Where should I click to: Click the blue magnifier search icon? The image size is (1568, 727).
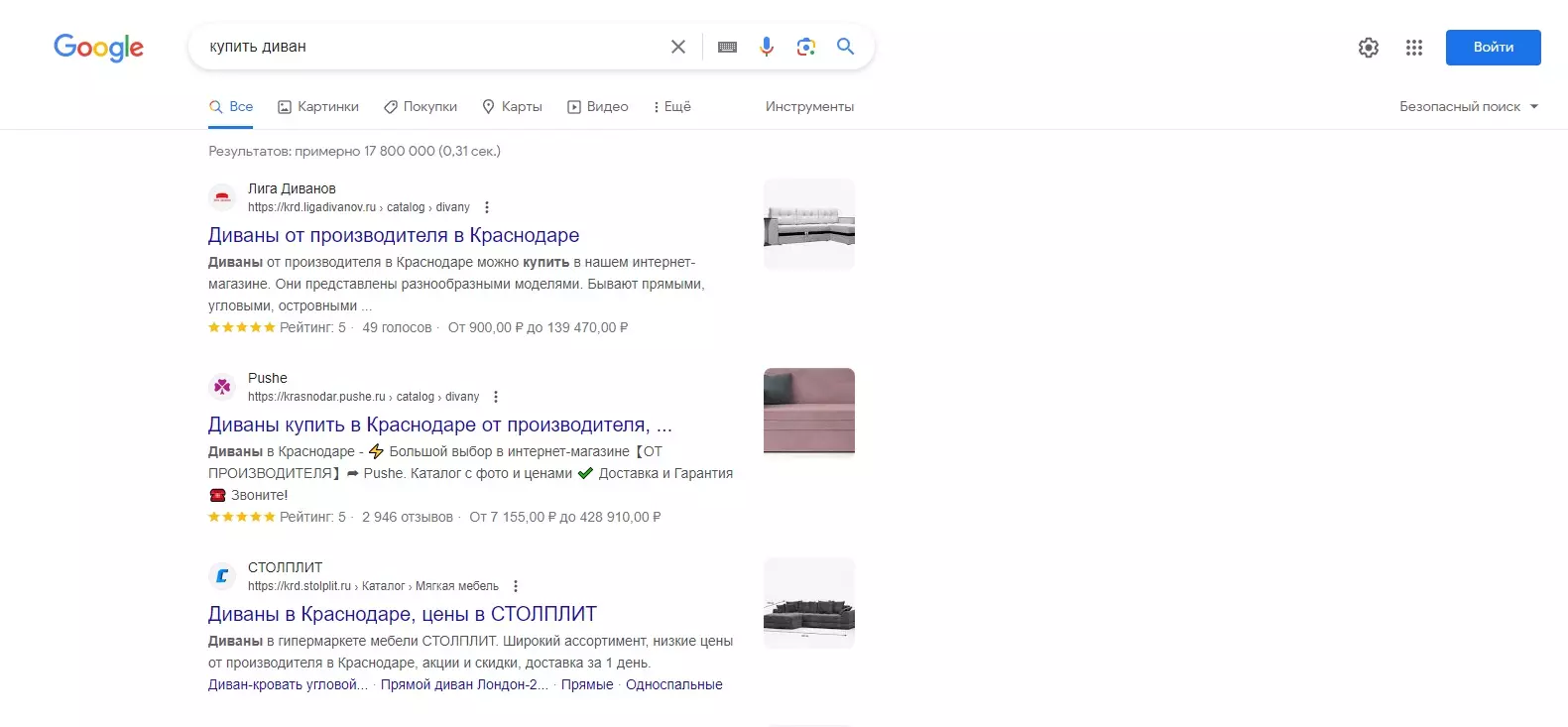pos(845,46)
